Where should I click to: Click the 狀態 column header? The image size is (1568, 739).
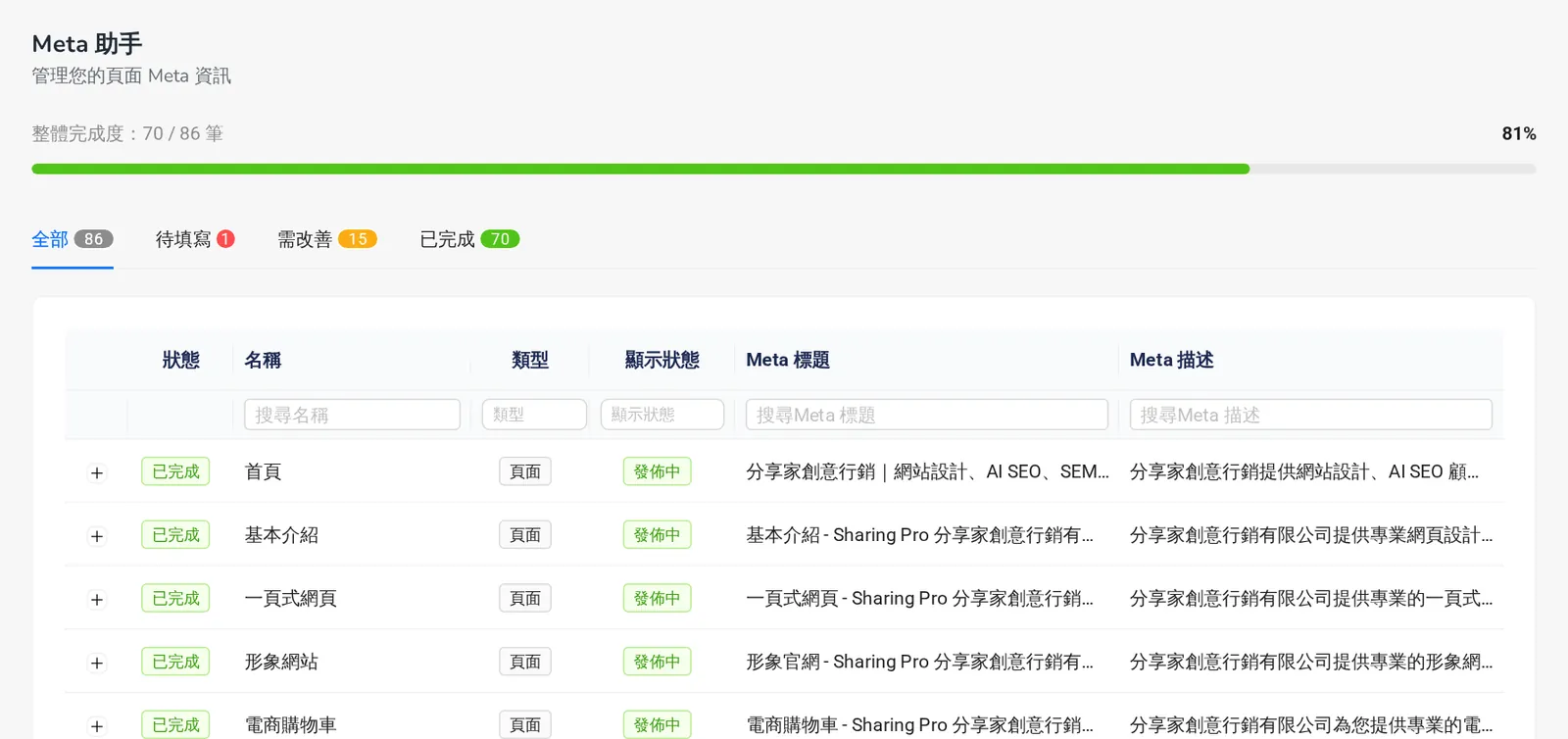click(x=180, y=360)
